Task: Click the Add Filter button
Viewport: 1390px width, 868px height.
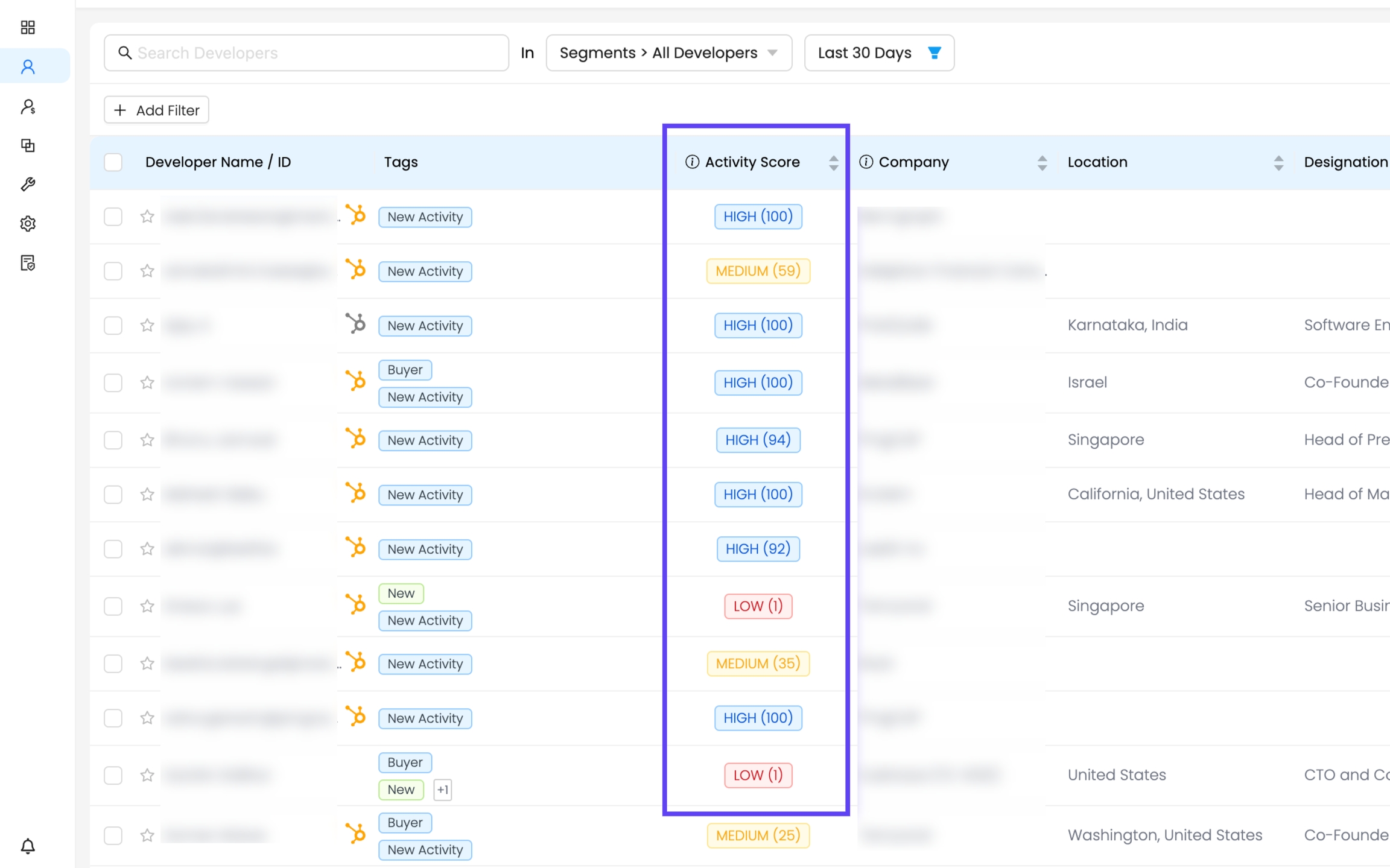Action: click(156, 110)
